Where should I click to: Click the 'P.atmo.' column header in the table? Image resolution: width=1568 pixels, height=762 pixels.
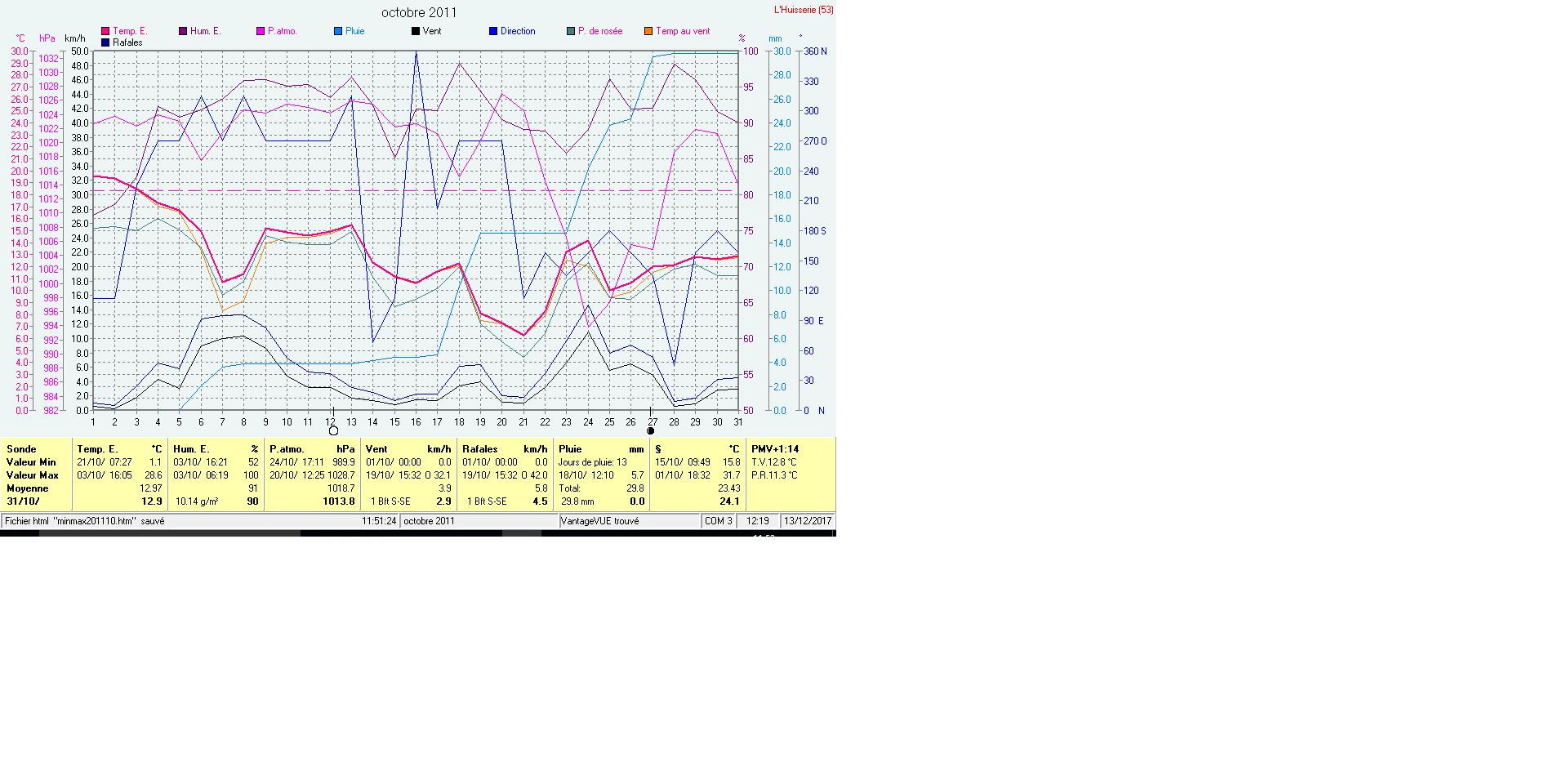click(287, 449)
